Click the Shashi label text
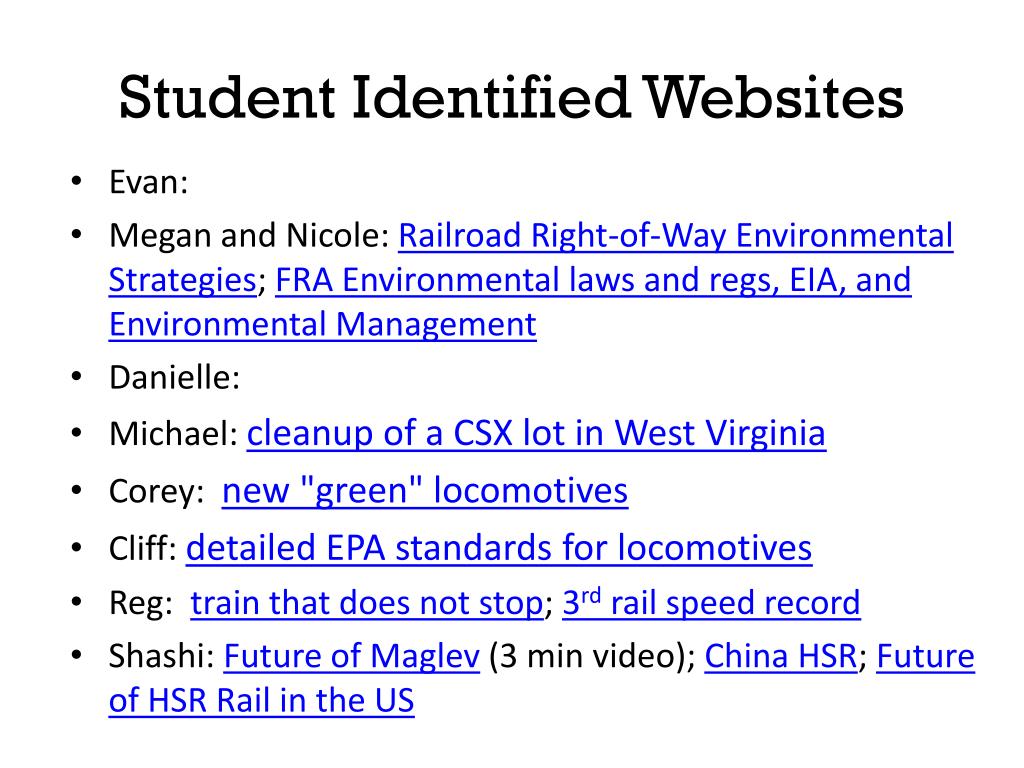Viewport: 1024px width, 768px height. 162,656
